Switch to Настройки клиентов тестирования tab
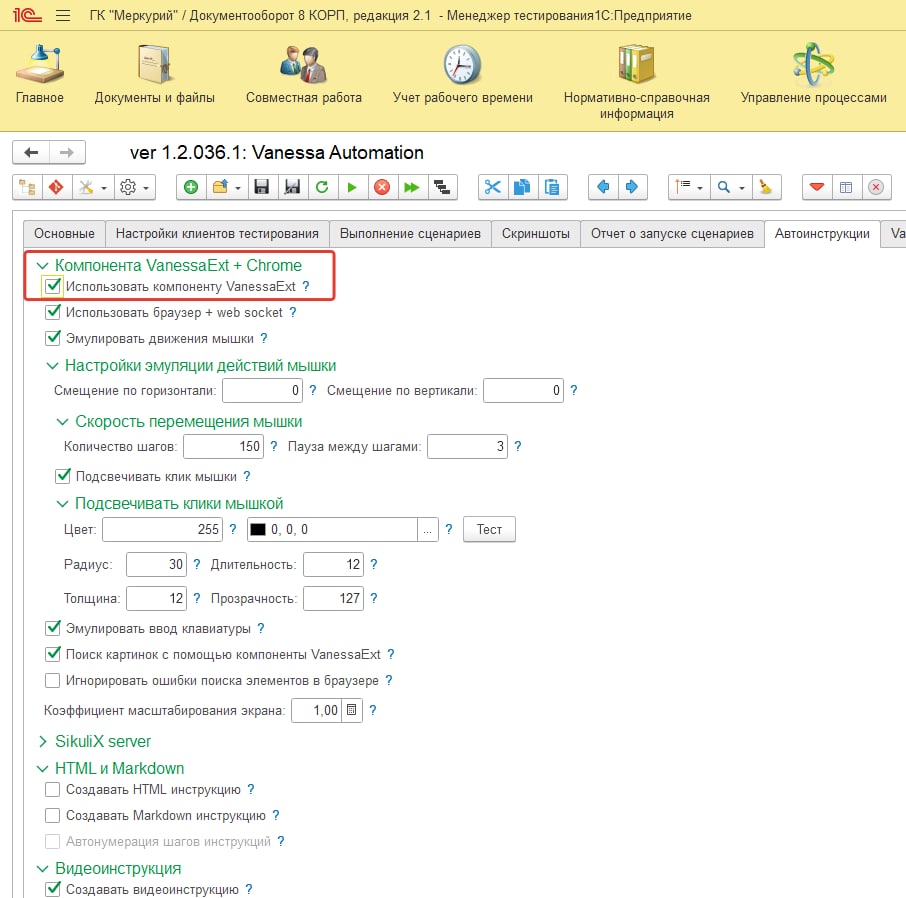Viewport: 906px width, 898px height. [x=217, y=233]
